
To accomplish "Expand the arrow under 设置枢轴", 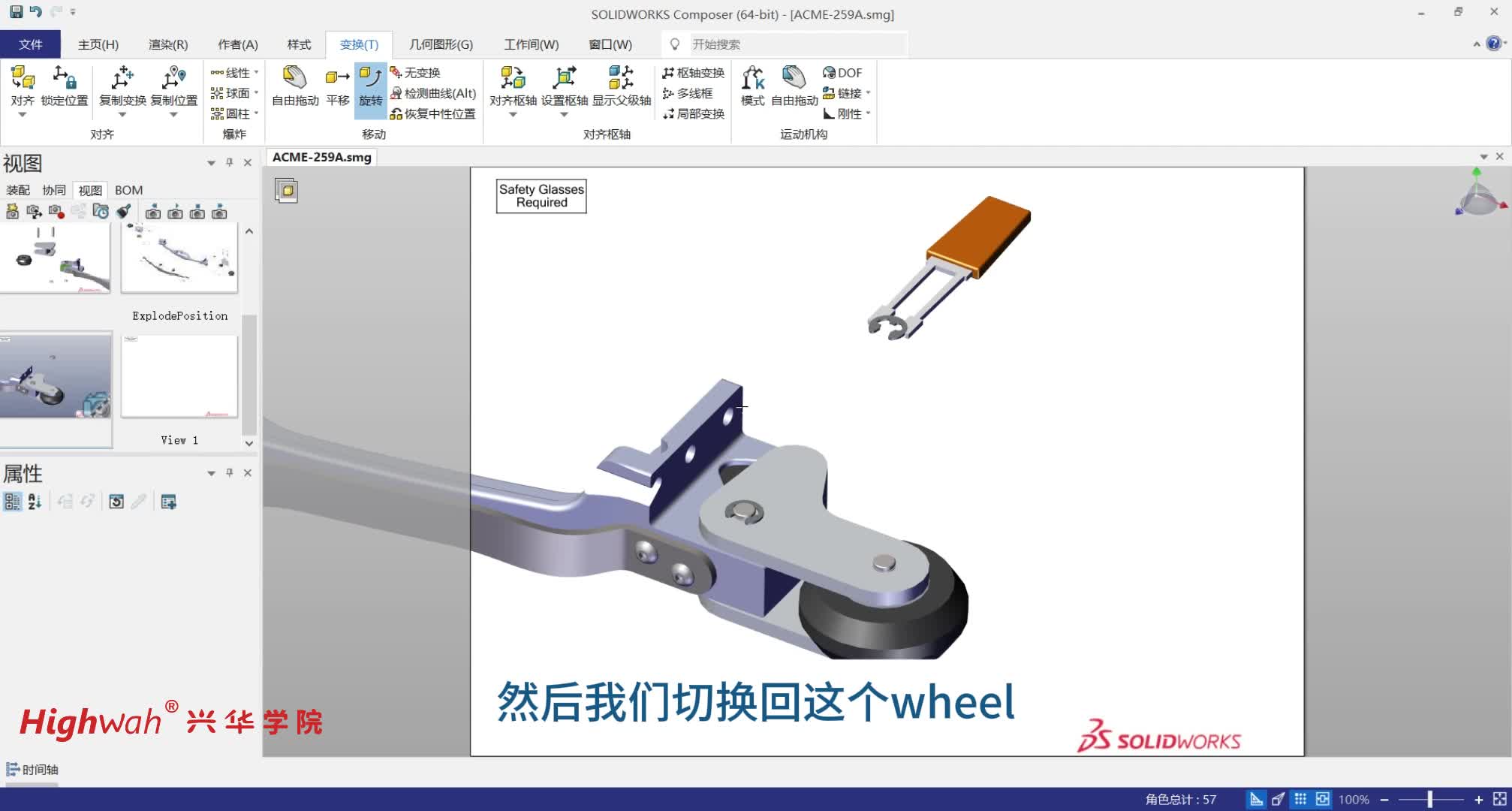I will point(564,115).
